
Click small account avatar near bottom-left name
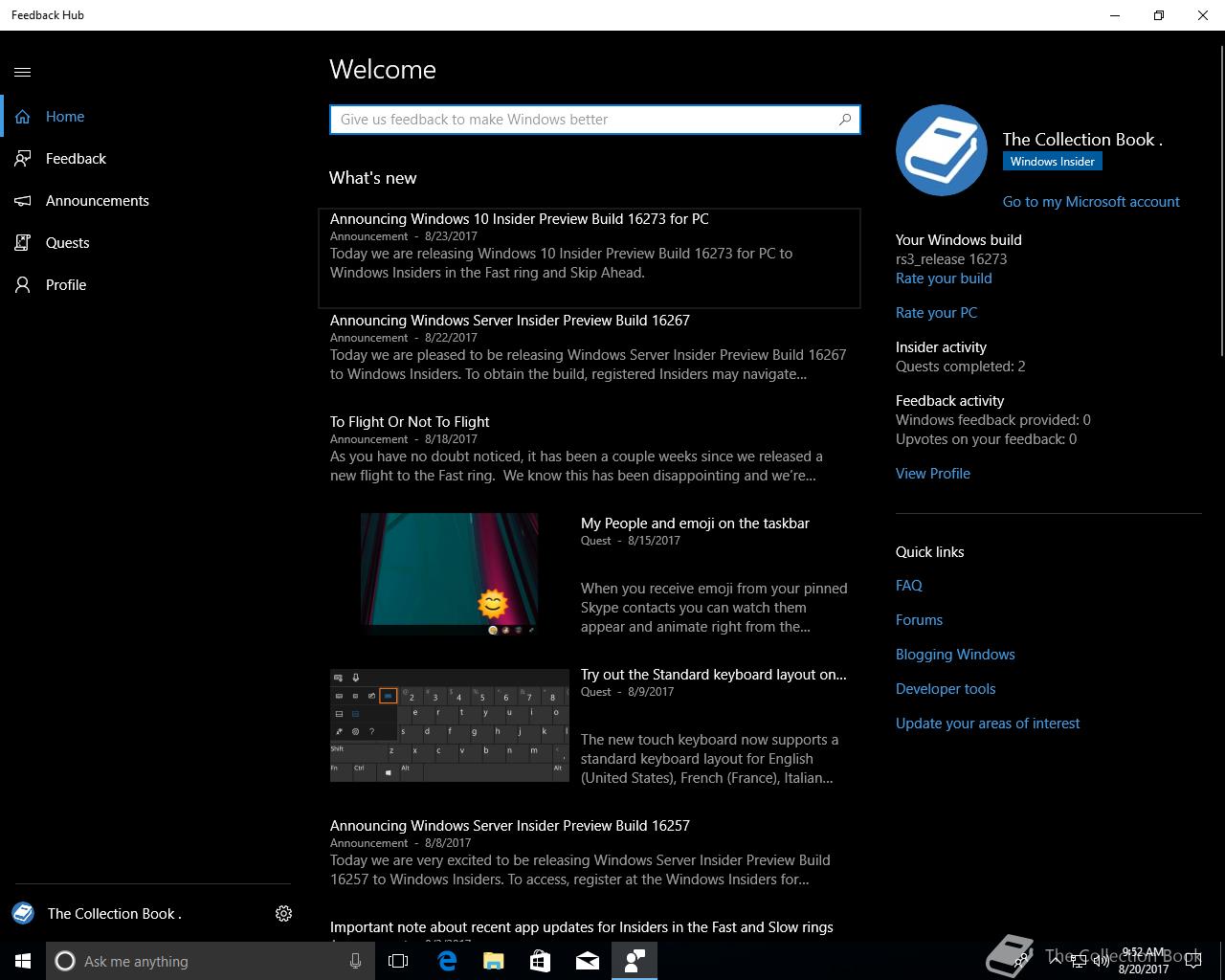(23, 913)
